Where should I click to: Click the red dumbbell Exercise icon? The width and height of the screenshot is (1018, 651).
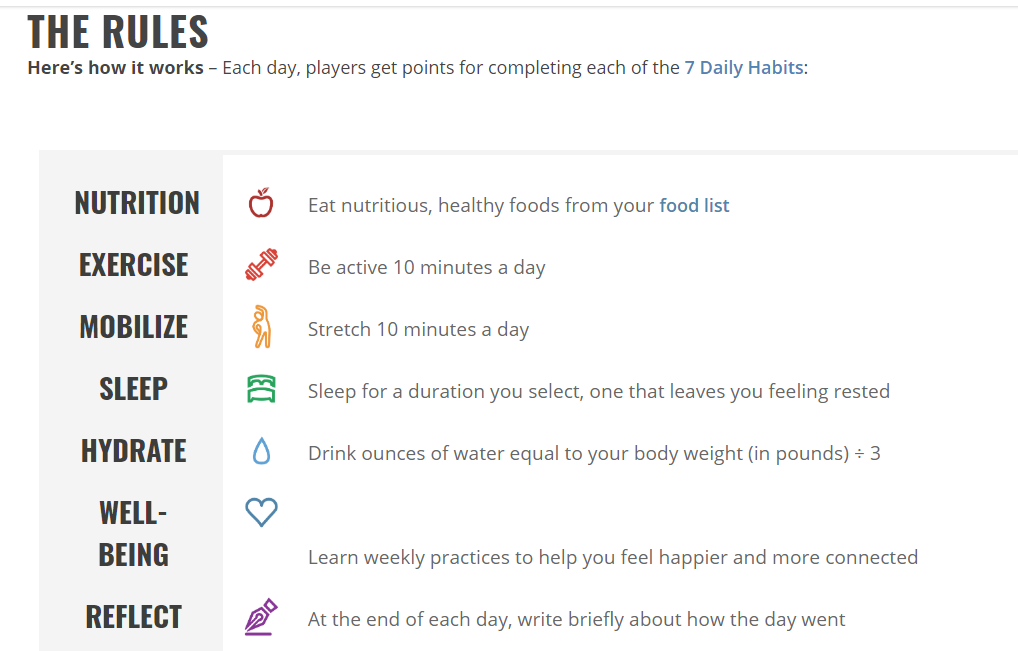(x=261, y=265)
